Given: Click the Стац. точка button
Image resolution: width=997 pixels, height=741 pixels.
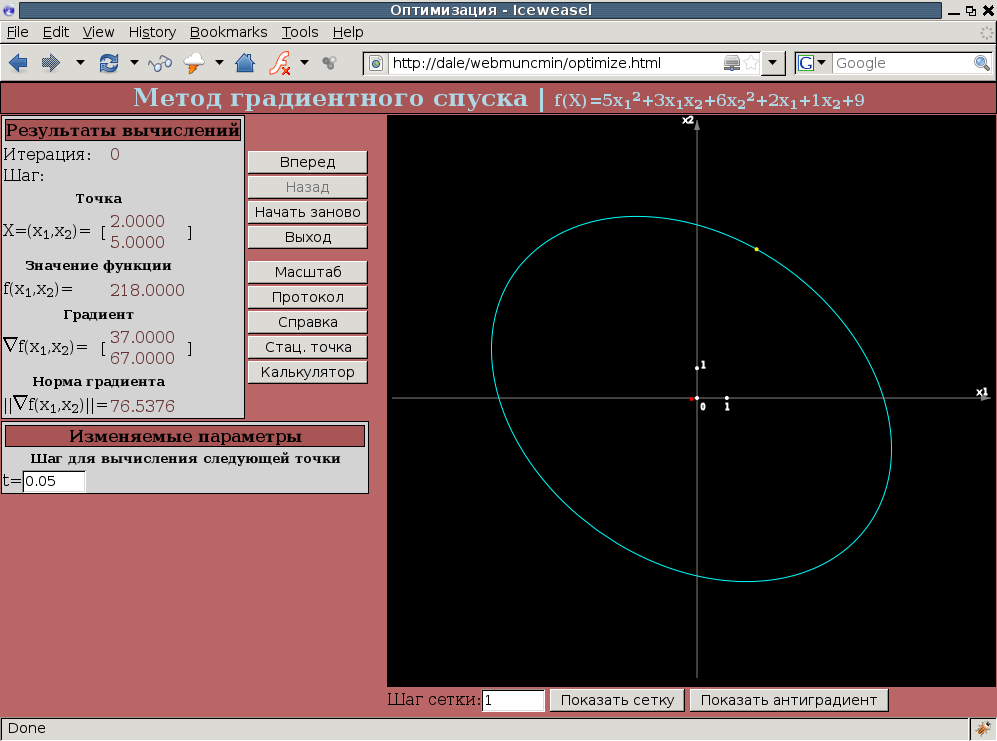Looking at the screenshot, I should [x=307, y=348].
